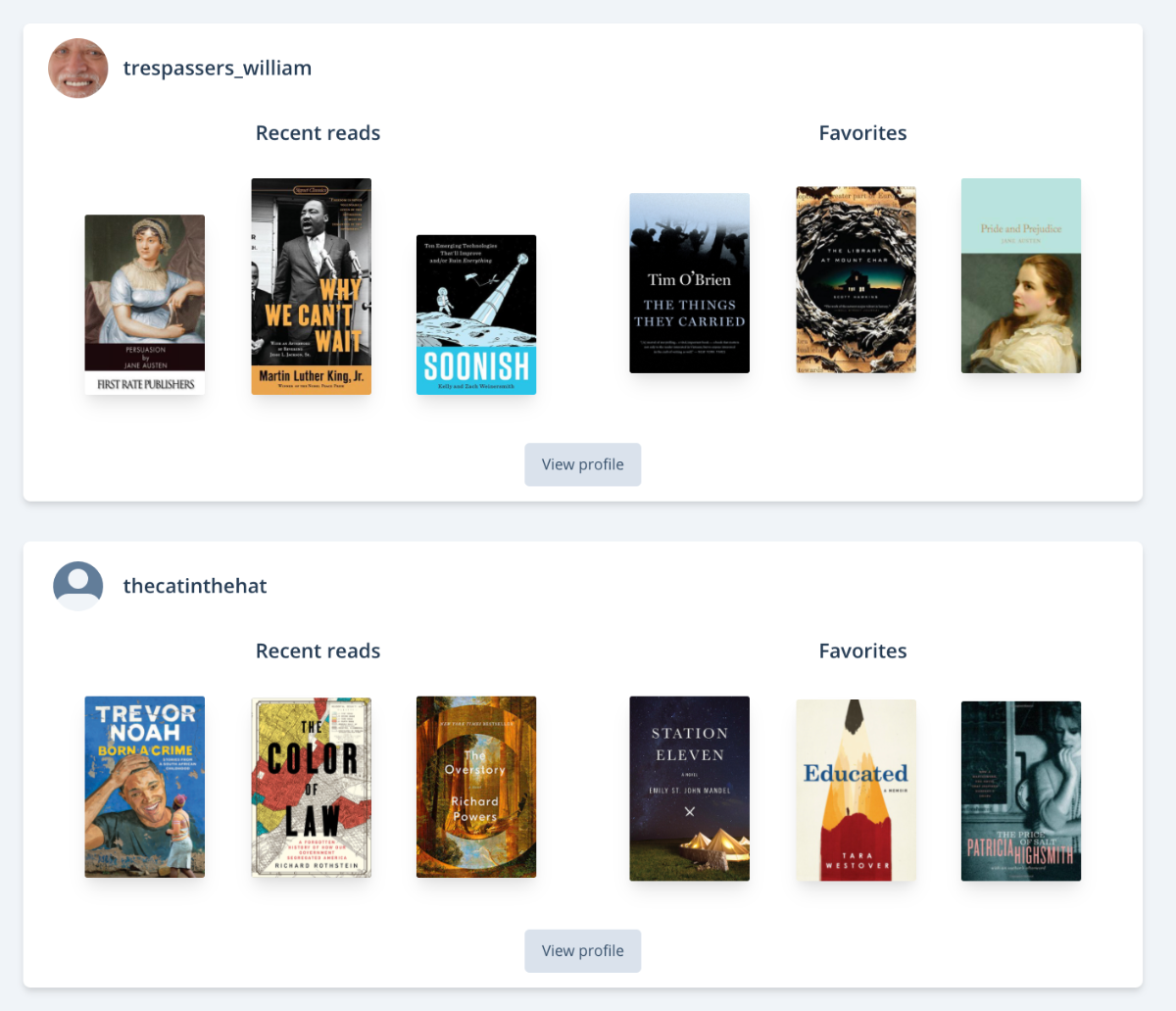Open The Overstory book cover

click(476, 787)
